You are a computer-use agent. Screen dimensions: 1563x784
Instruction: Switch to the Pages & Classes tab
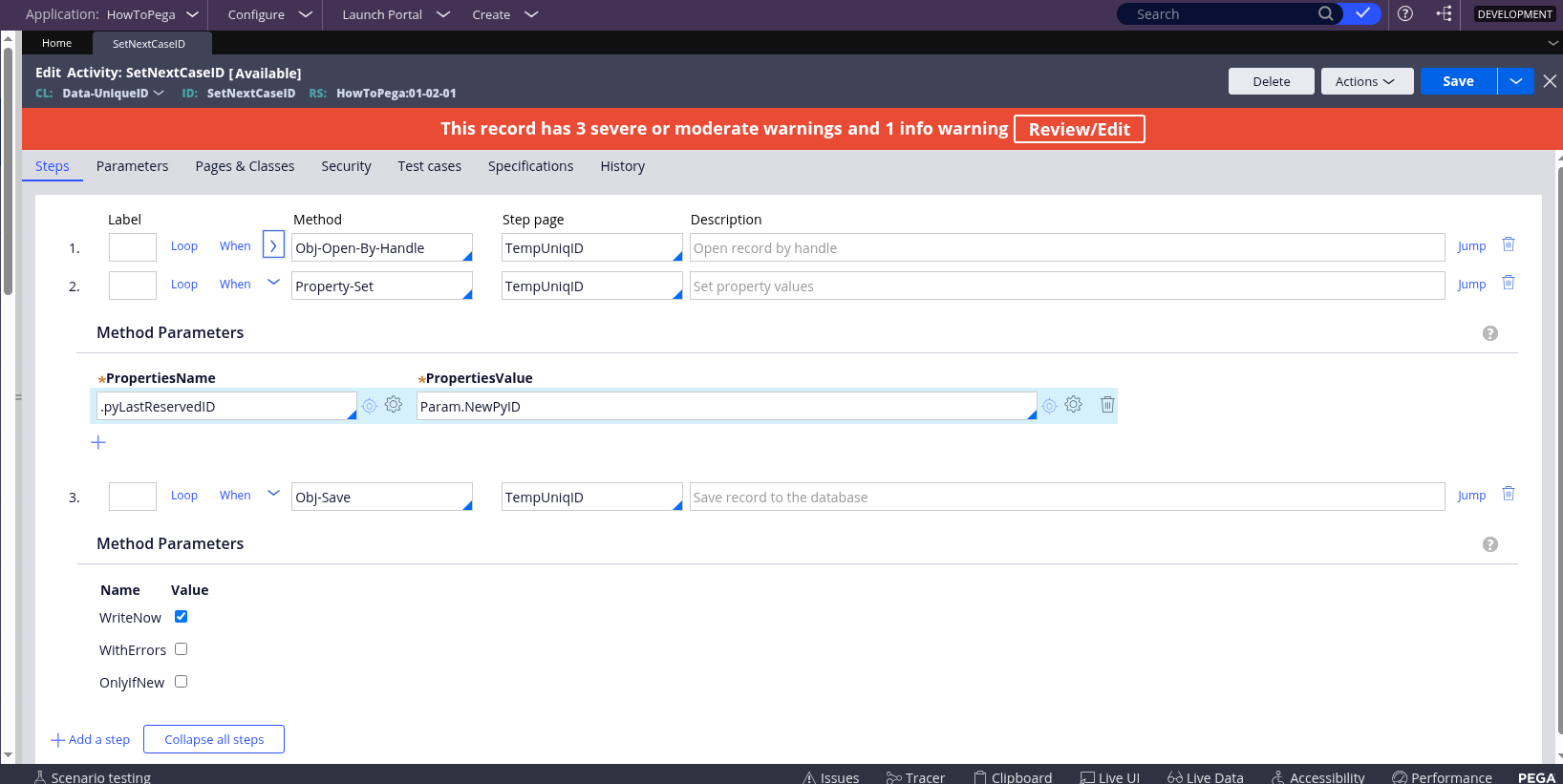tap(245, 166)
